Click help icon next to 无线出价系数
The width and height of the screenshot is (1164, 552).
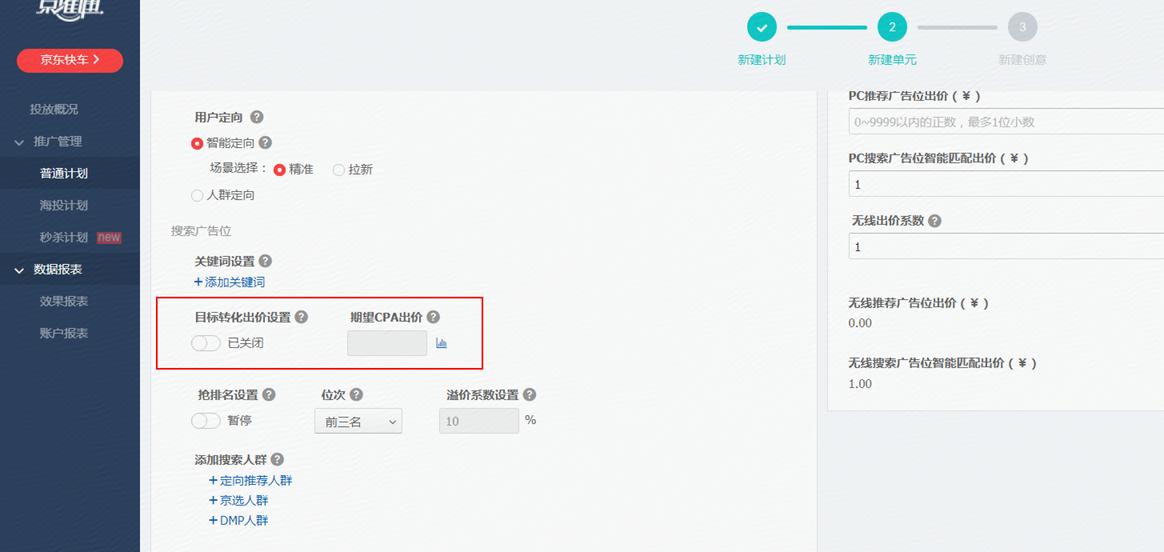[935, 221]
